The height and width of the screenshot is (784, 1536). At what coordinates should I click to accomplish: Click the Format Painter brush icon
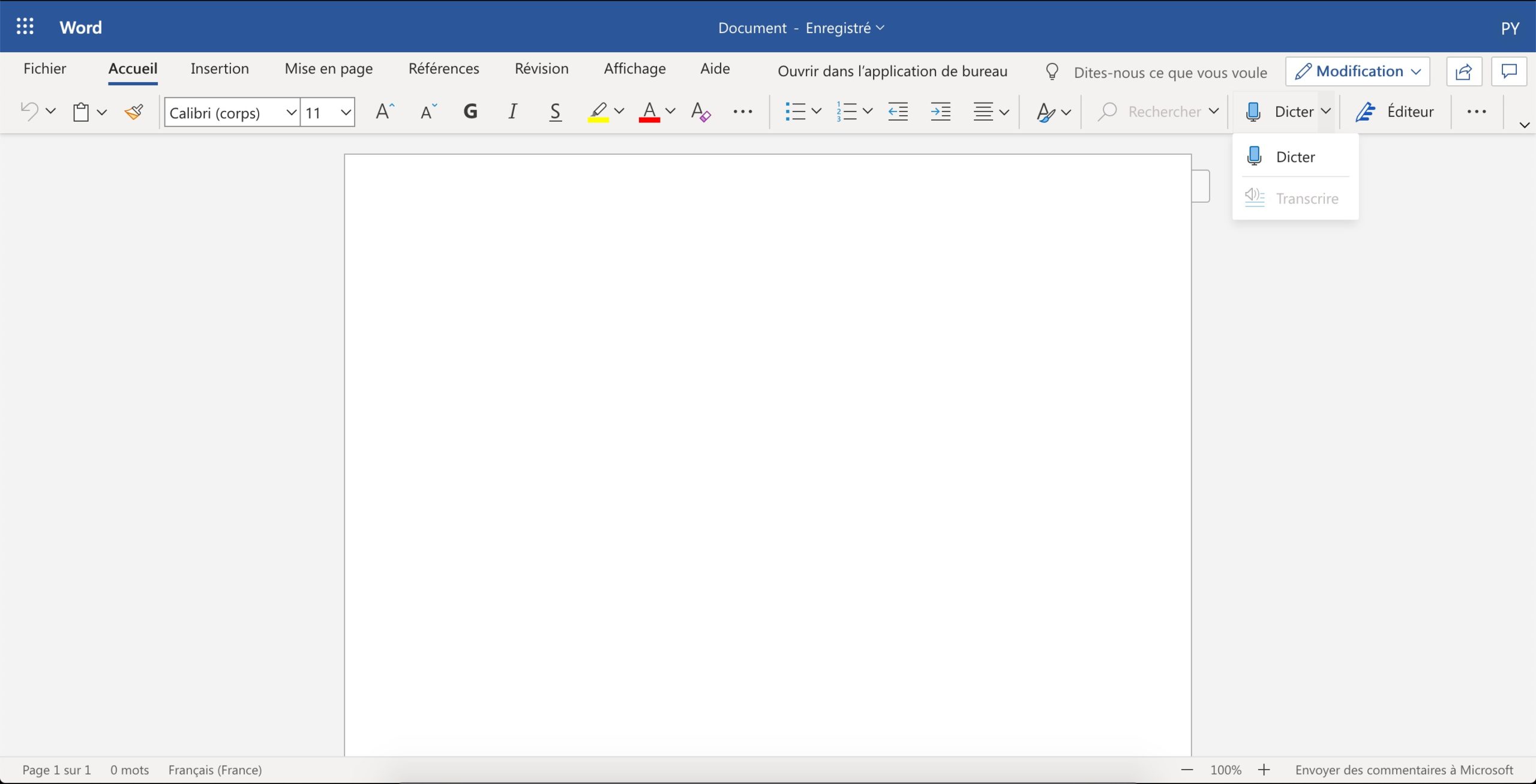[x=134, y=112]
